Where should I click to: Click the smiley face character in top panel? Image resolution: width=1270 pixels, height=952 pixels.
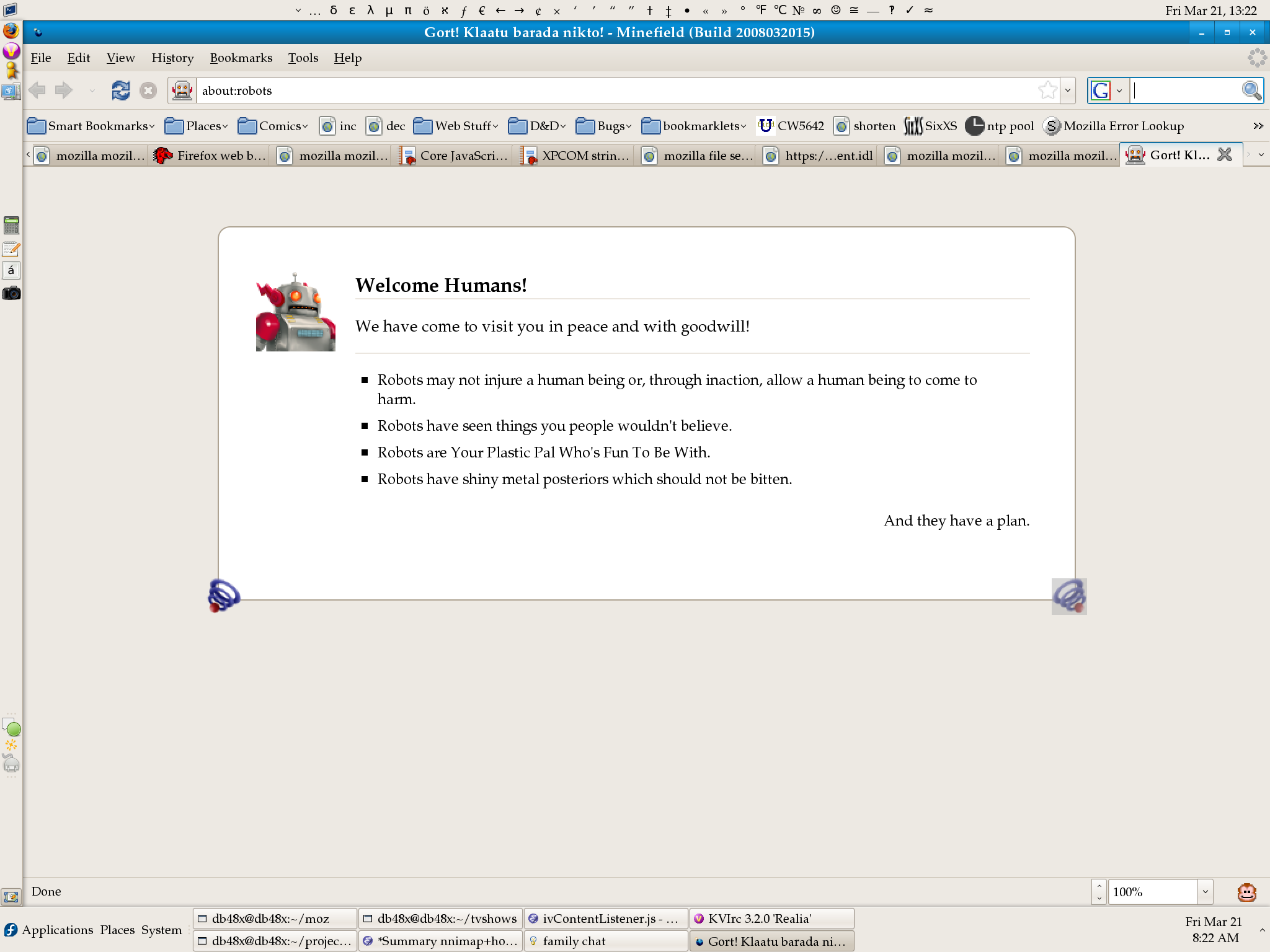[836, 10]
